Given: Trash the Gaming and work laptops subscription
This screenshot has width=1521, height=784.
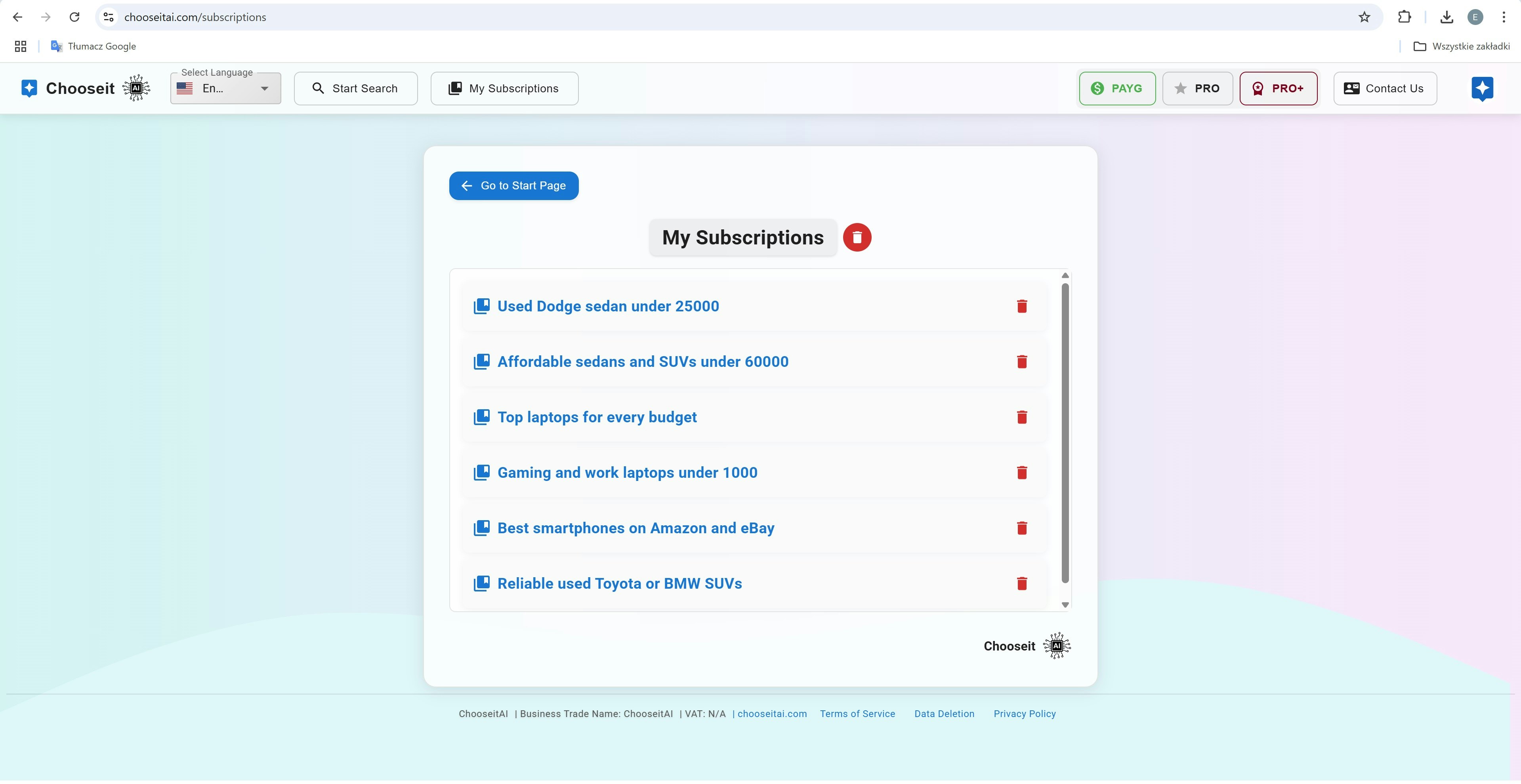Looking at the screenshot, I should 1021,473.
